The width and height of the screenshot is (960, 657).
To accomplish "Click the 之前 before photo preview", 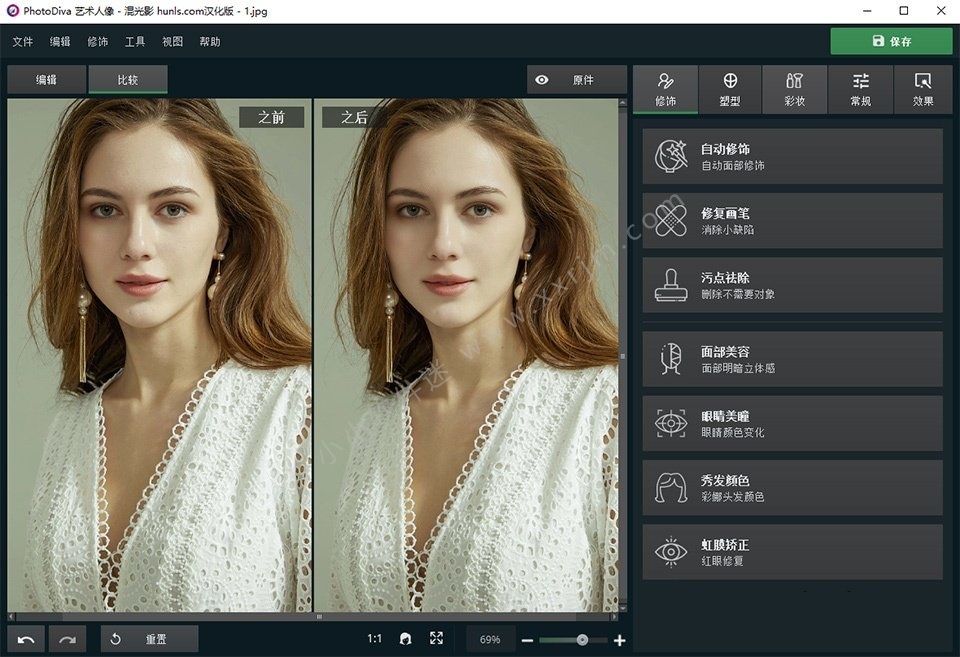I will pos(160,355).
